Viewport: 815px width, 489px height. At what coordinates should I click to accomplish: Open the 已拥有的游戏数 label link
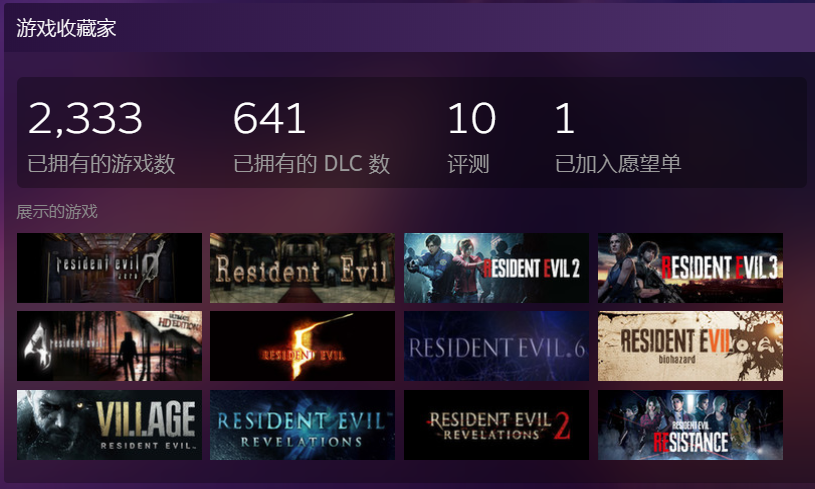101,164
